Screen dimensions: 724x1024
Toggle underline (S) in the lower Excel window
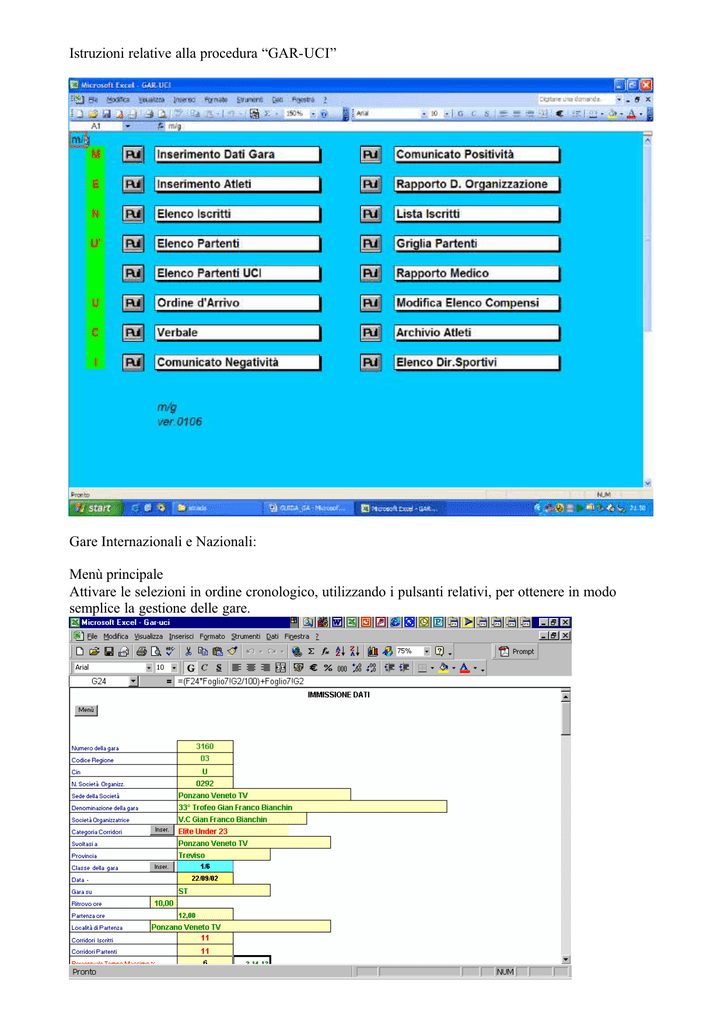[218, 667]
